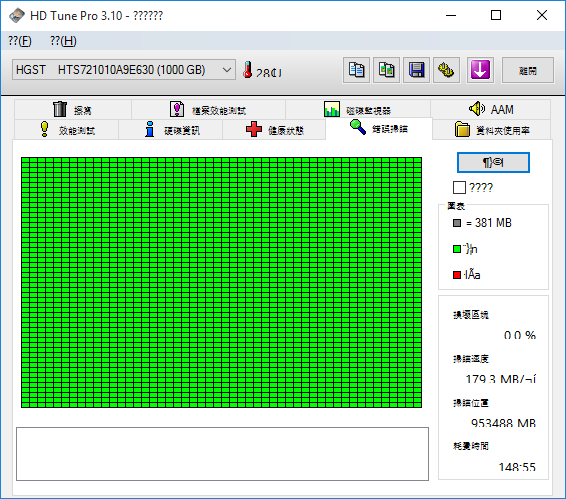The image size is (566, 499).
Task: Click the green legend color swatch
Action: pos(457,249)
